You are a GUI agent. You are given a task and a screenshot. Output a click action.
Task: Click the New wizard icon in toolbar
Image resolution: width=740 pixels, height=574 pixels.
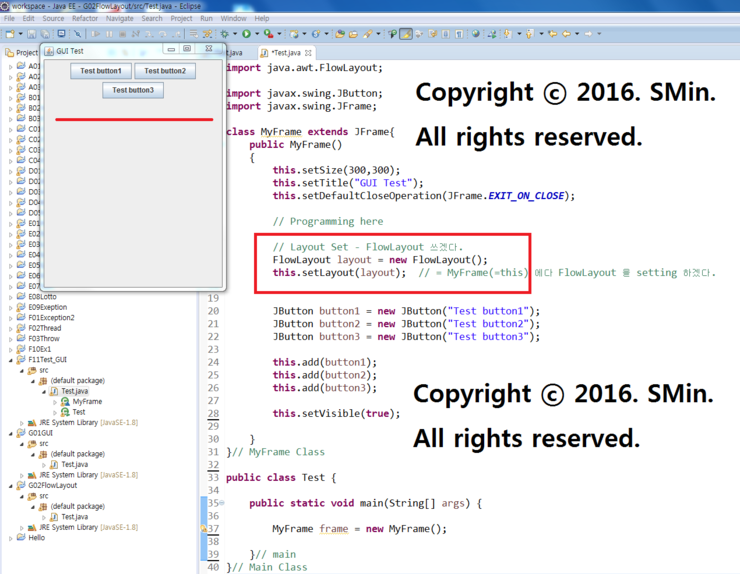click(x=10, y=34)
